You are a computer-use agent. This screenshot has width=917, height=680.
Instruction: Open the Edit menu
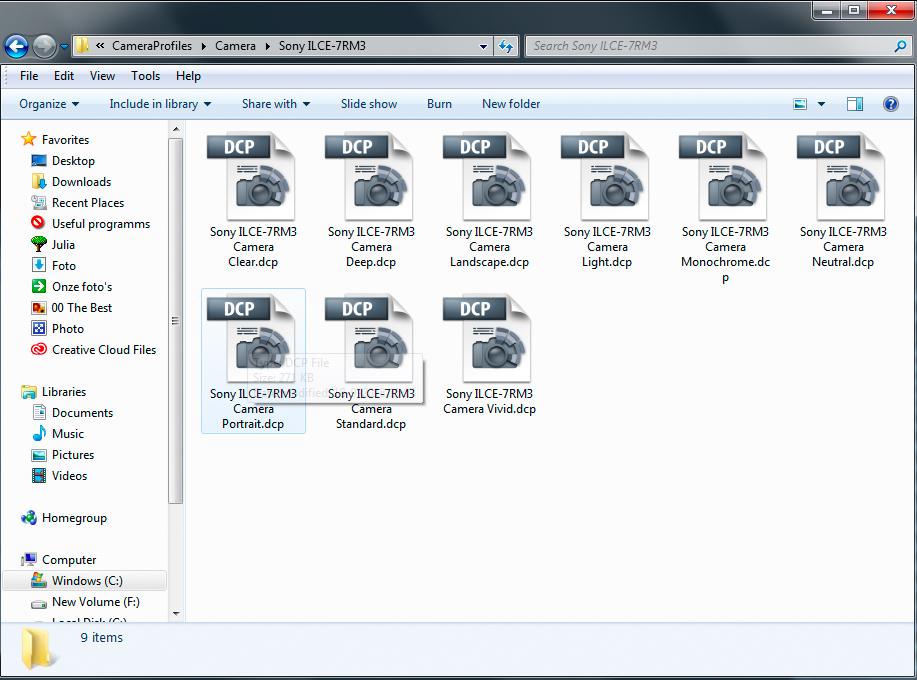64,76
